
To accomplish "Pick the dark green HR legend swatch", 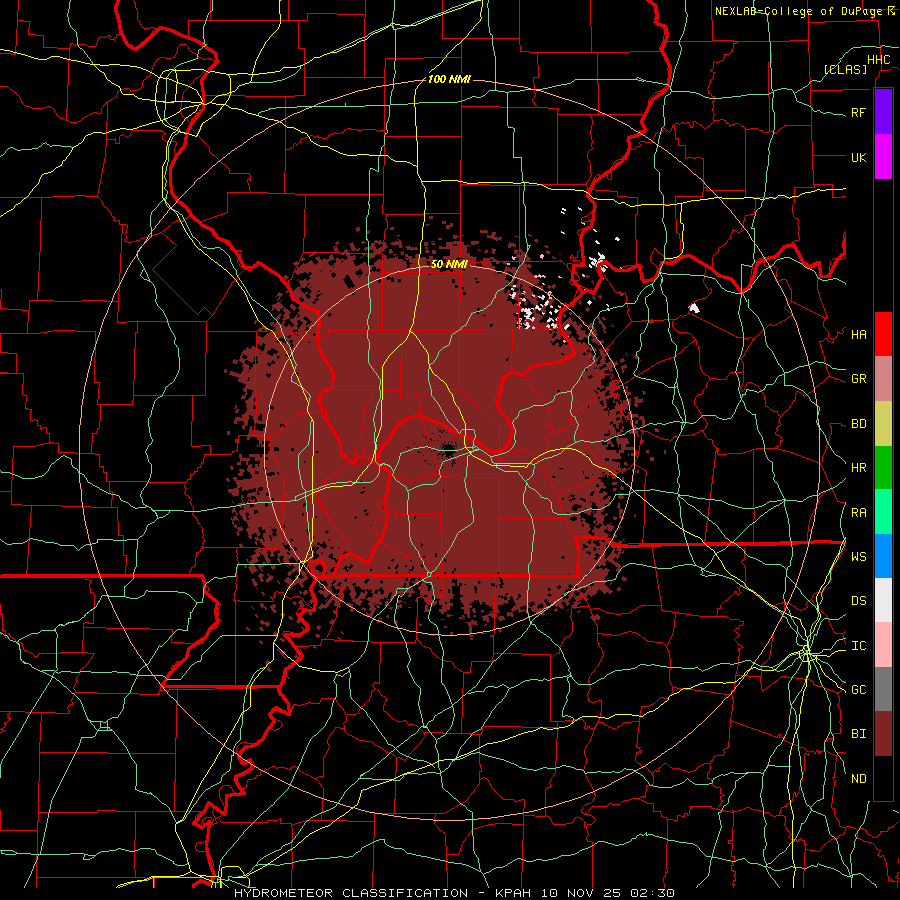I will [x=883, y=468].
